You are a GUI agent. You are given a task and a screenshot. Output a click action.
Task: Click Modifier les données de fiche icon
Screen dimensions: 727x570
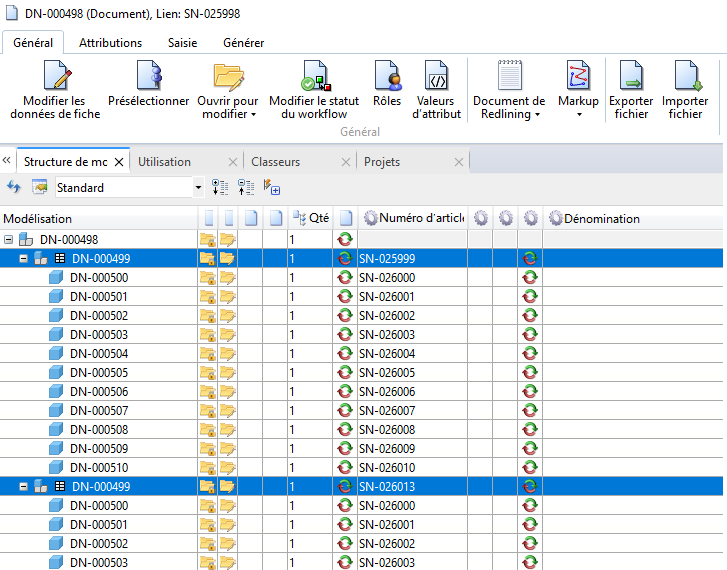(55, 77)
